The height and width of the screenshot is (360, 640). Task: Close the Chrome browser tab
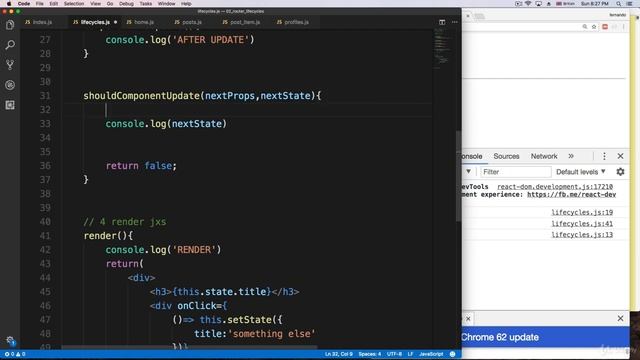[x=468, y=16]
